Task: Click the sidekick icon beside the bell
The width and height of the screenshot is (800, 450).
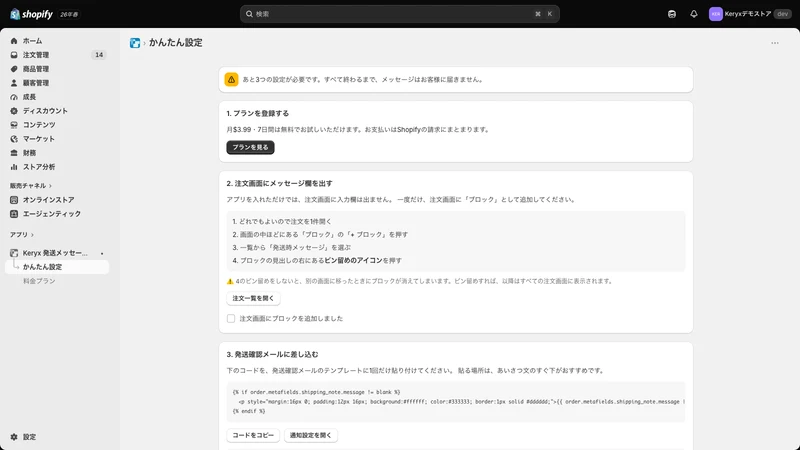Action: click(x=672, y=14)
